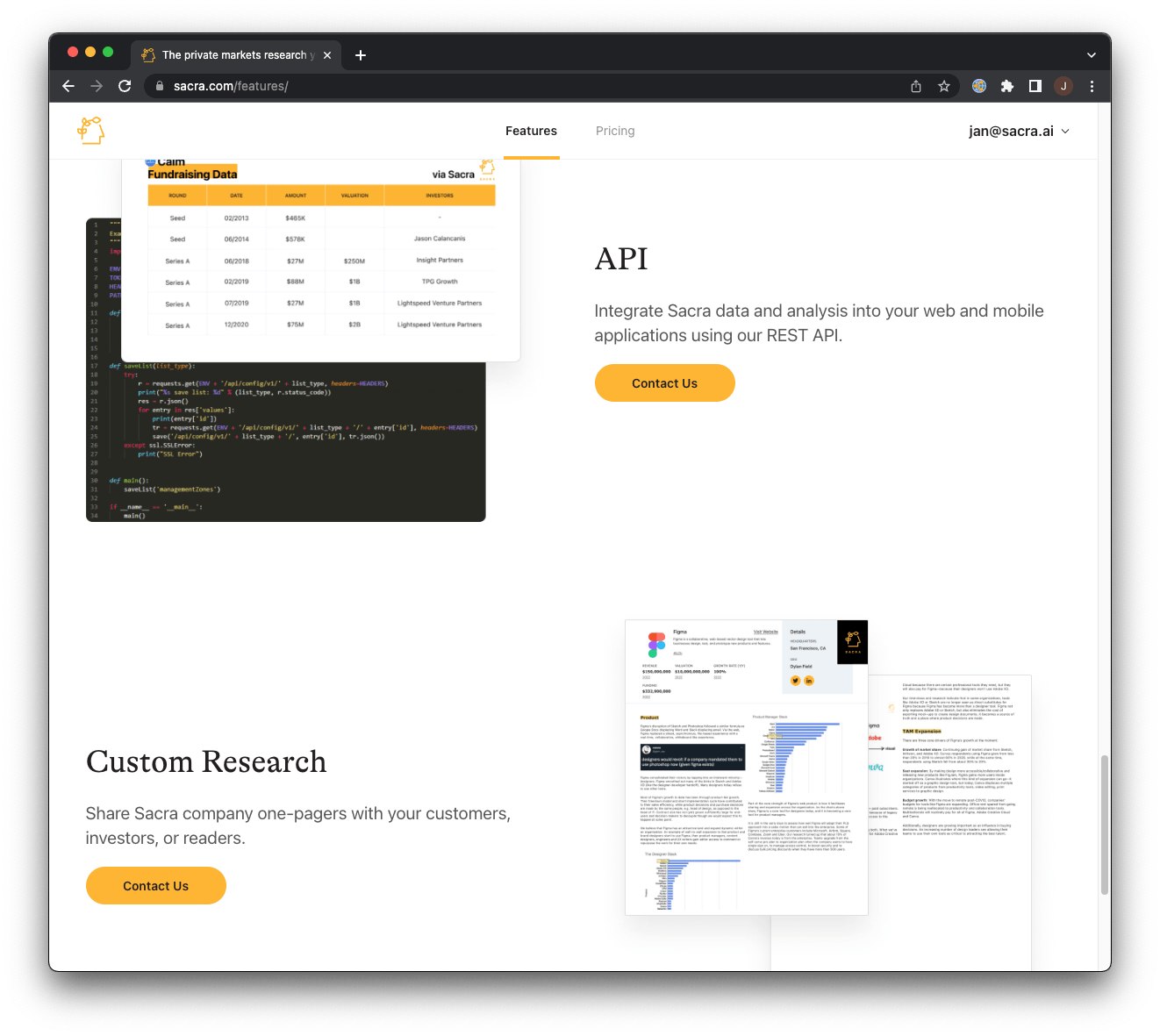This screenshot has width=1160, height=1036.
Task: Click the 'Integrate Sacra data and analysis' paragraph
Action: [x=819, y=323]
